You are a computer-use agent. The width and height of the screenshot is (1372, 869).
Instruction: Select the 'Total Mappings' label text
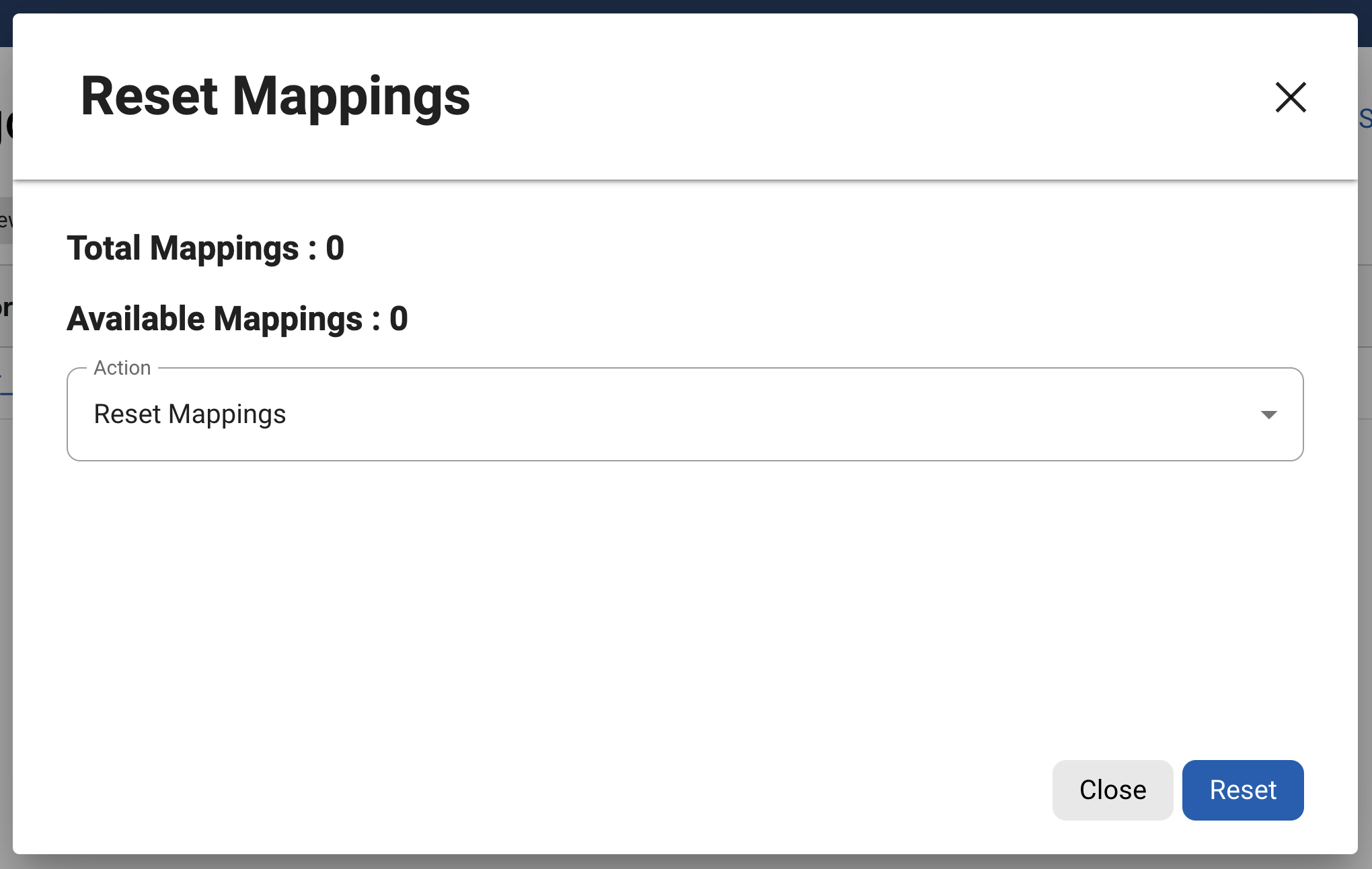point(182,248)
